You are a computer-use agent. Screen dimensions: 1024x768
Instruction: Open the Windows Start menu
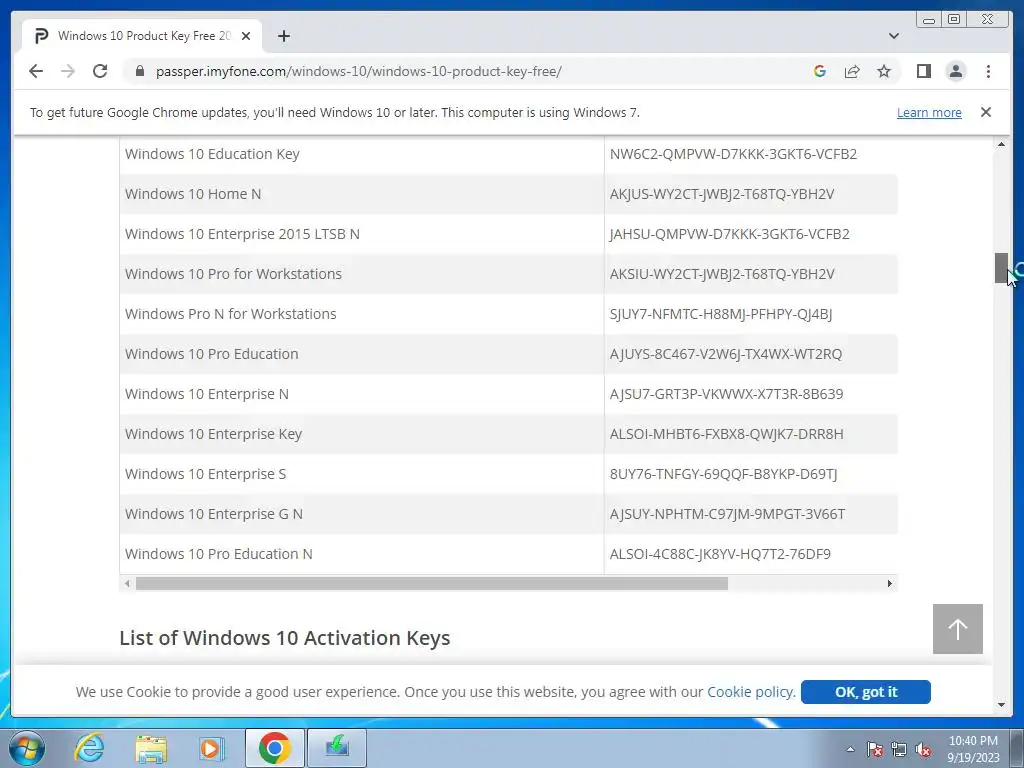(27, 748)
